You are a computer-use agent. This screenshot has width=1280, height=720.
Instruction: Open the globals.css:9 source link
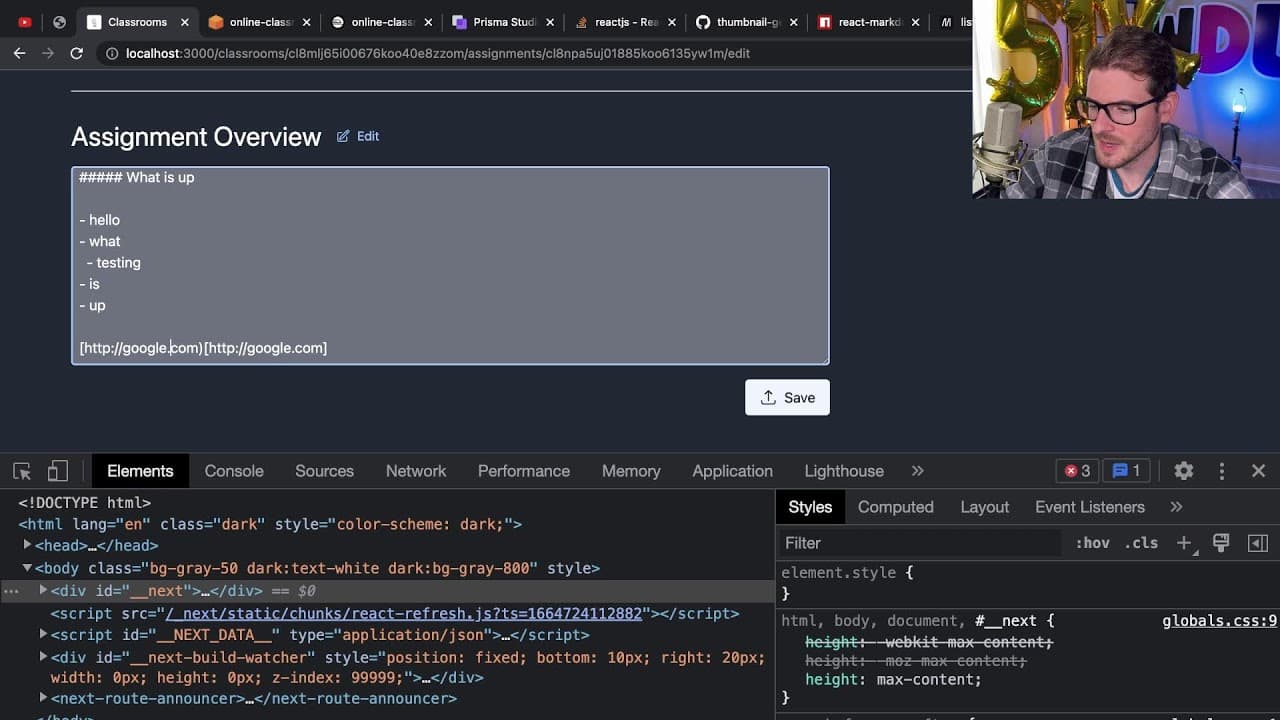tap(1219, 621)
